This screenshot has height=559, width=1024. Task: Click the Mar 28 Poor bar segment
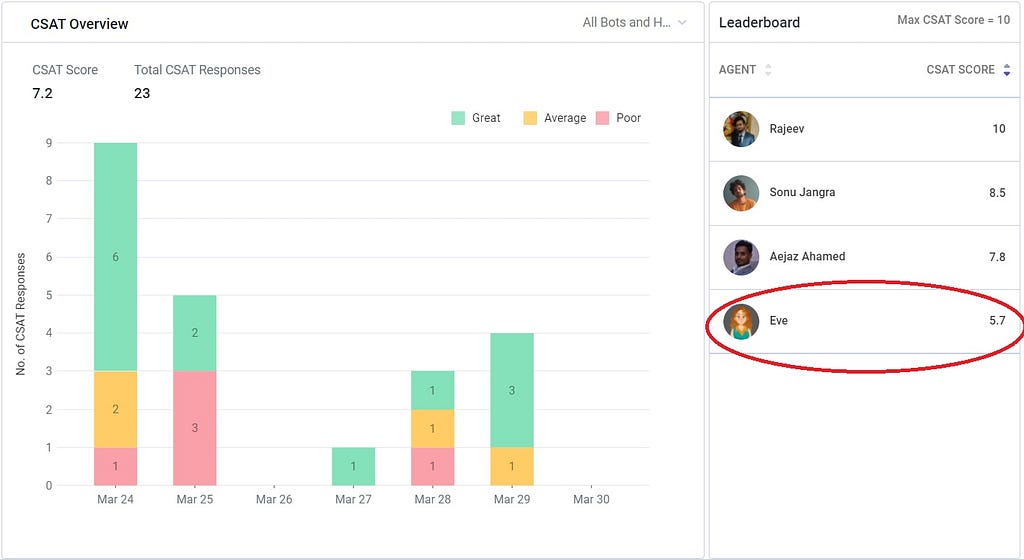(x=432, y=466)
